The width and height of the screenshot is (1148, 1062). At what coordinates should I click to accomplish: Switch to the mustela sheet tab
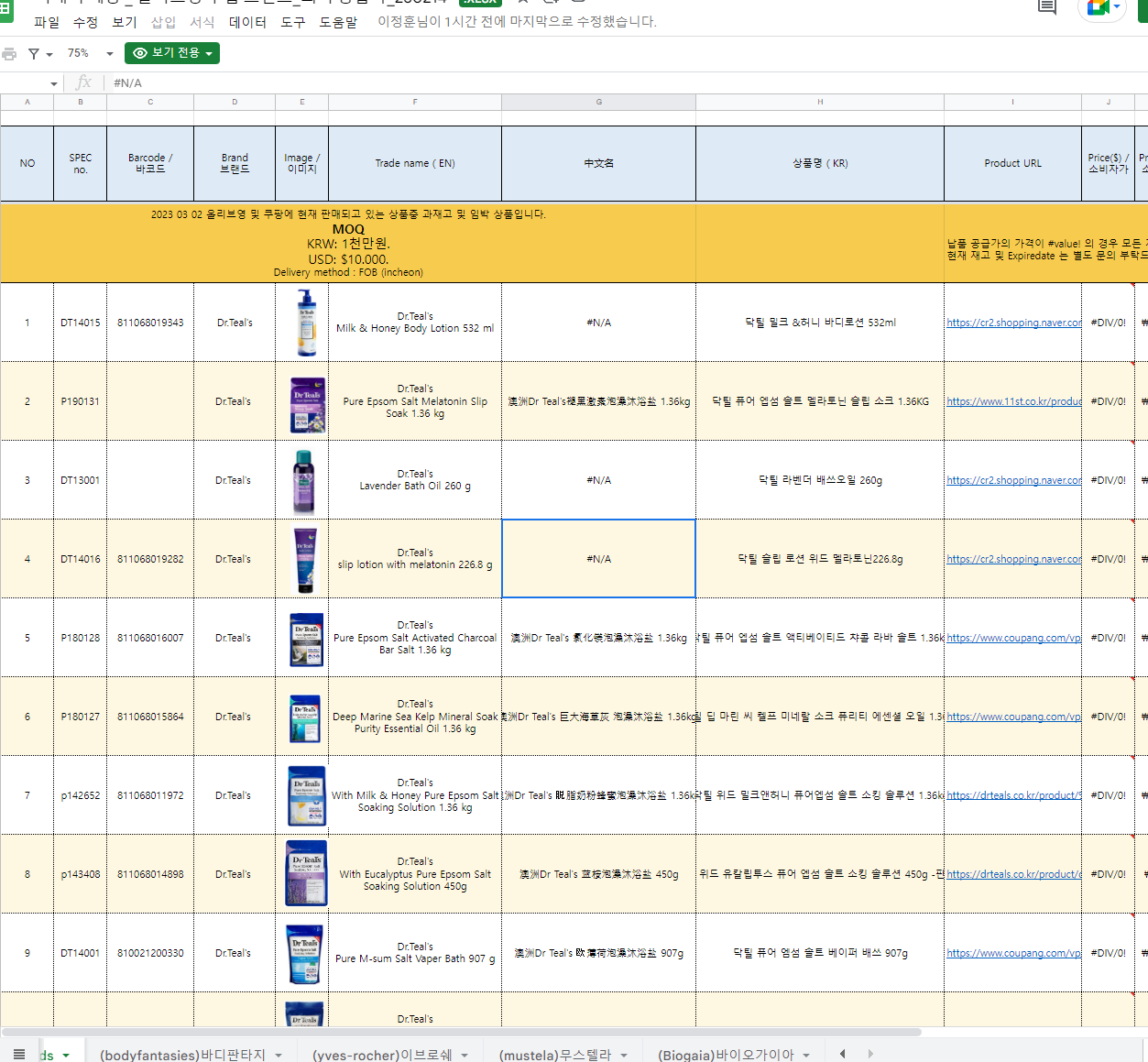point(554,1055)
